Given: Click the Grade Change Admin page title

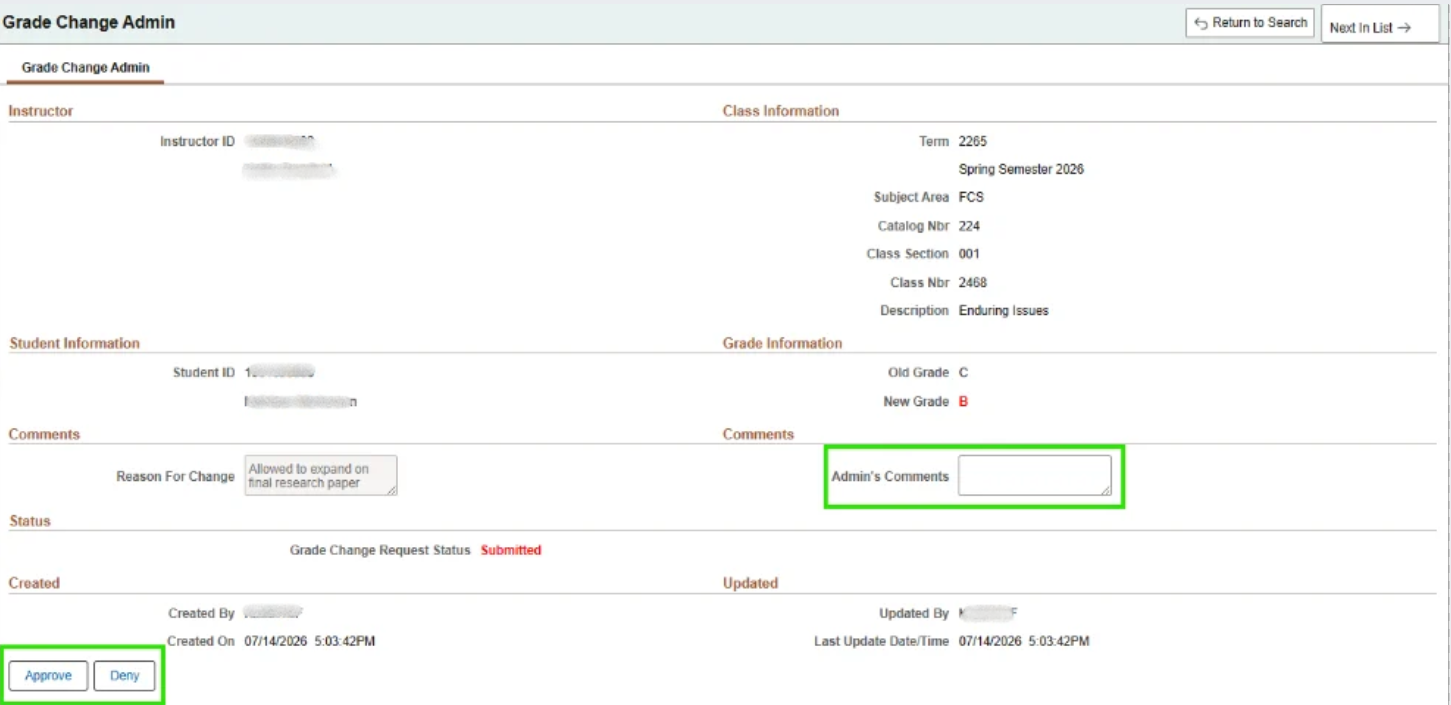Looking at the screenshot, I should pyautogui.click(x=89, y=22).
